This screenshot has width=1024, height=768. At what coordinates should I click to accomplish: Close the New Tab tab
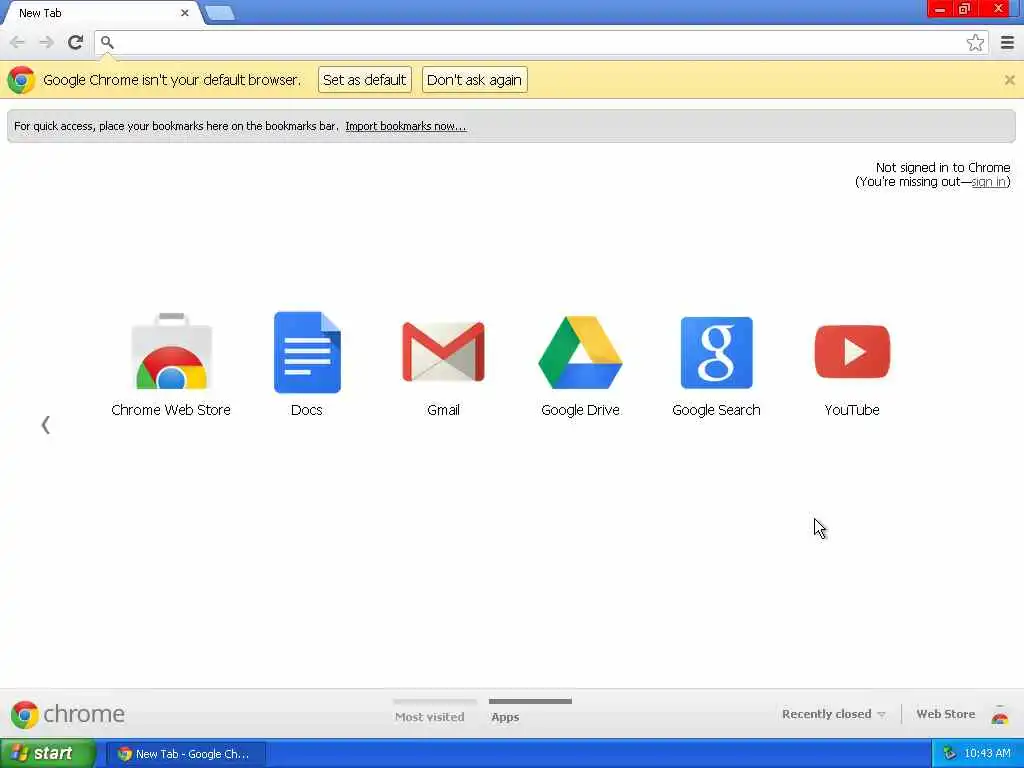(x=185, y=13)
